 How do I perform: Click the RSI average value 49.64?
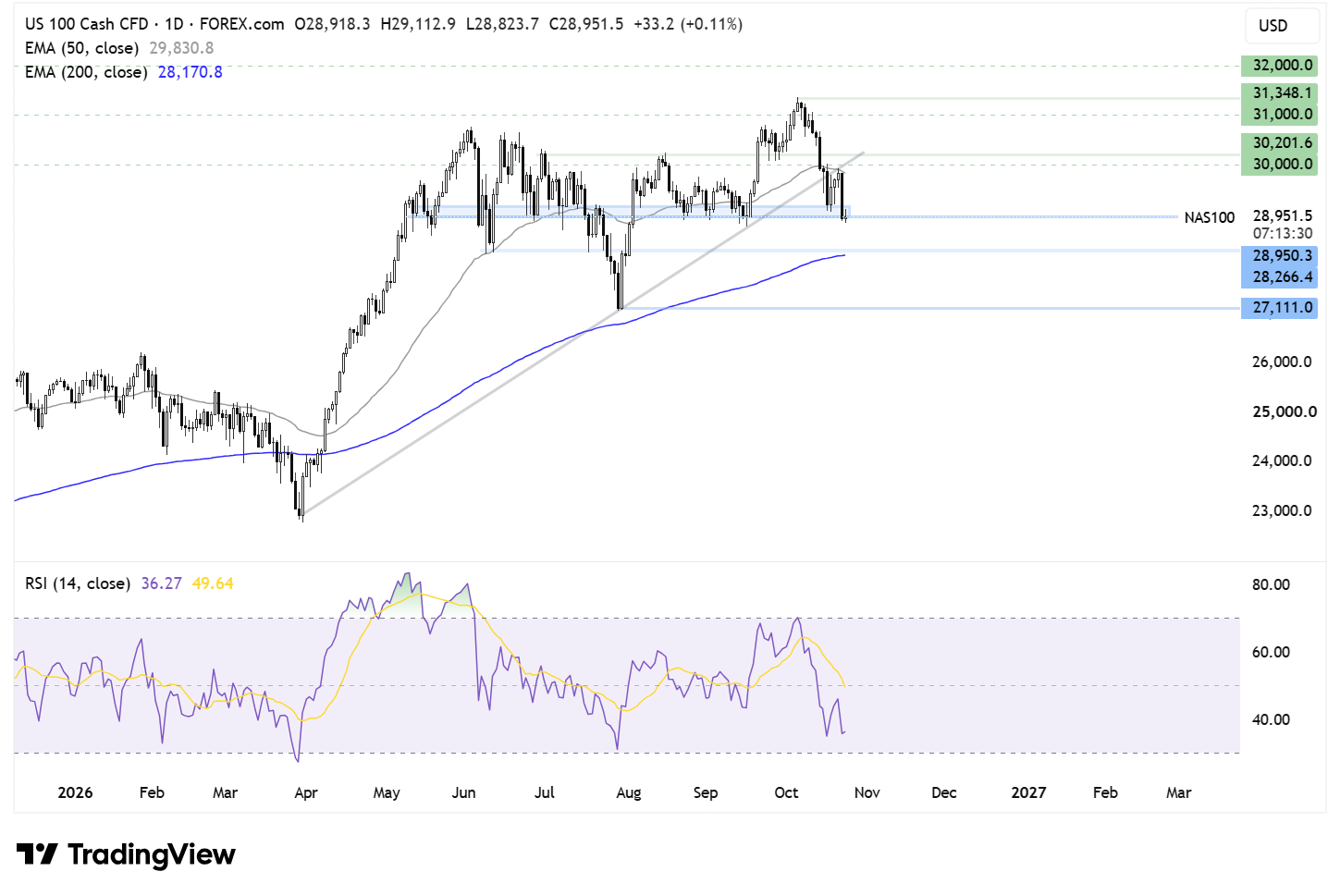(x=213, y=583)
